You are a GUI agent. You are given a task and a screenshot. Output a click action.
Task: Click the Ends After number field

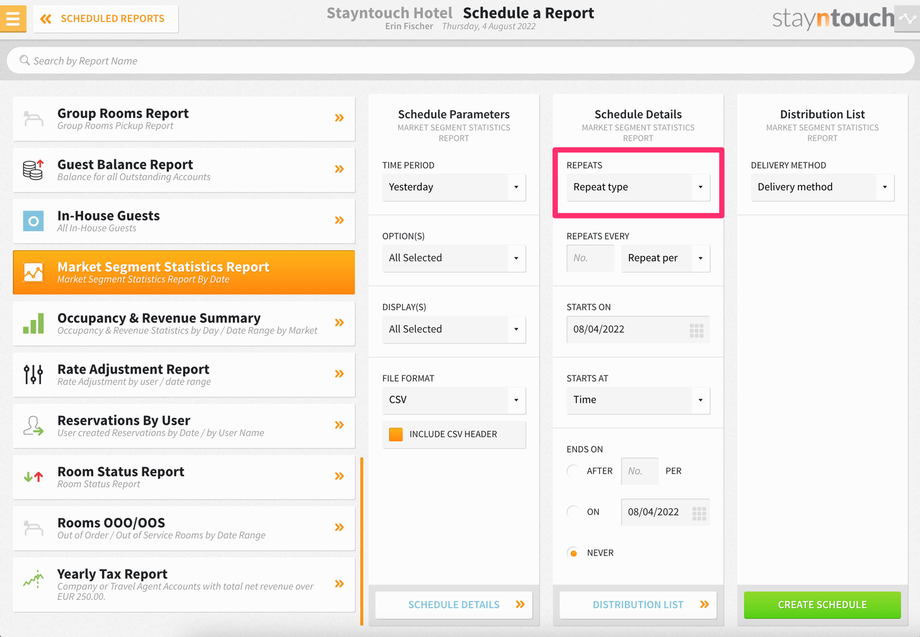pyautogui.click(x=640, y=471)
